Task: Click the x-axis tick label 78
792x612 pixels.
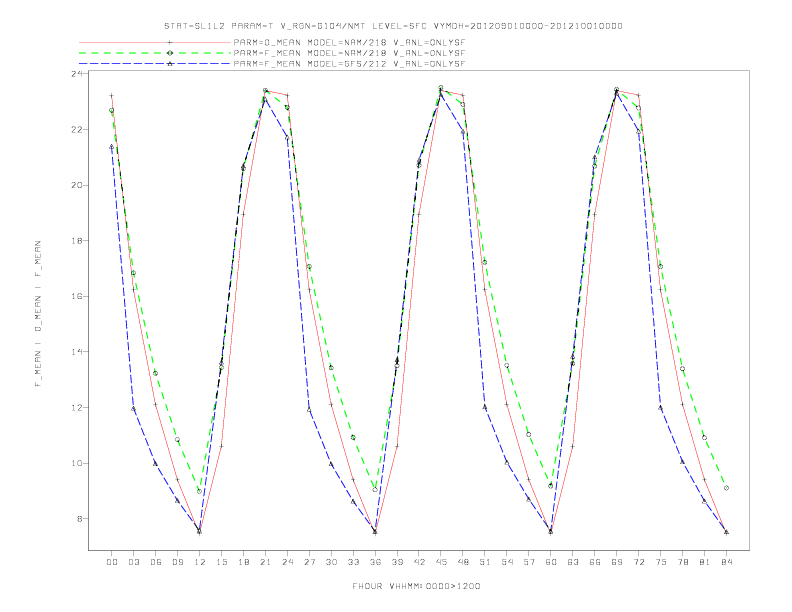Action: tap(682, 562)
